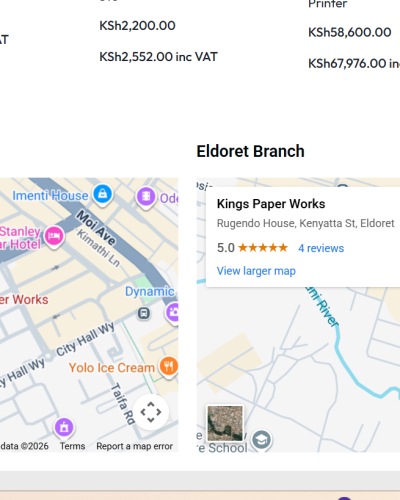Click the Imenti House map label

[50, 196]
